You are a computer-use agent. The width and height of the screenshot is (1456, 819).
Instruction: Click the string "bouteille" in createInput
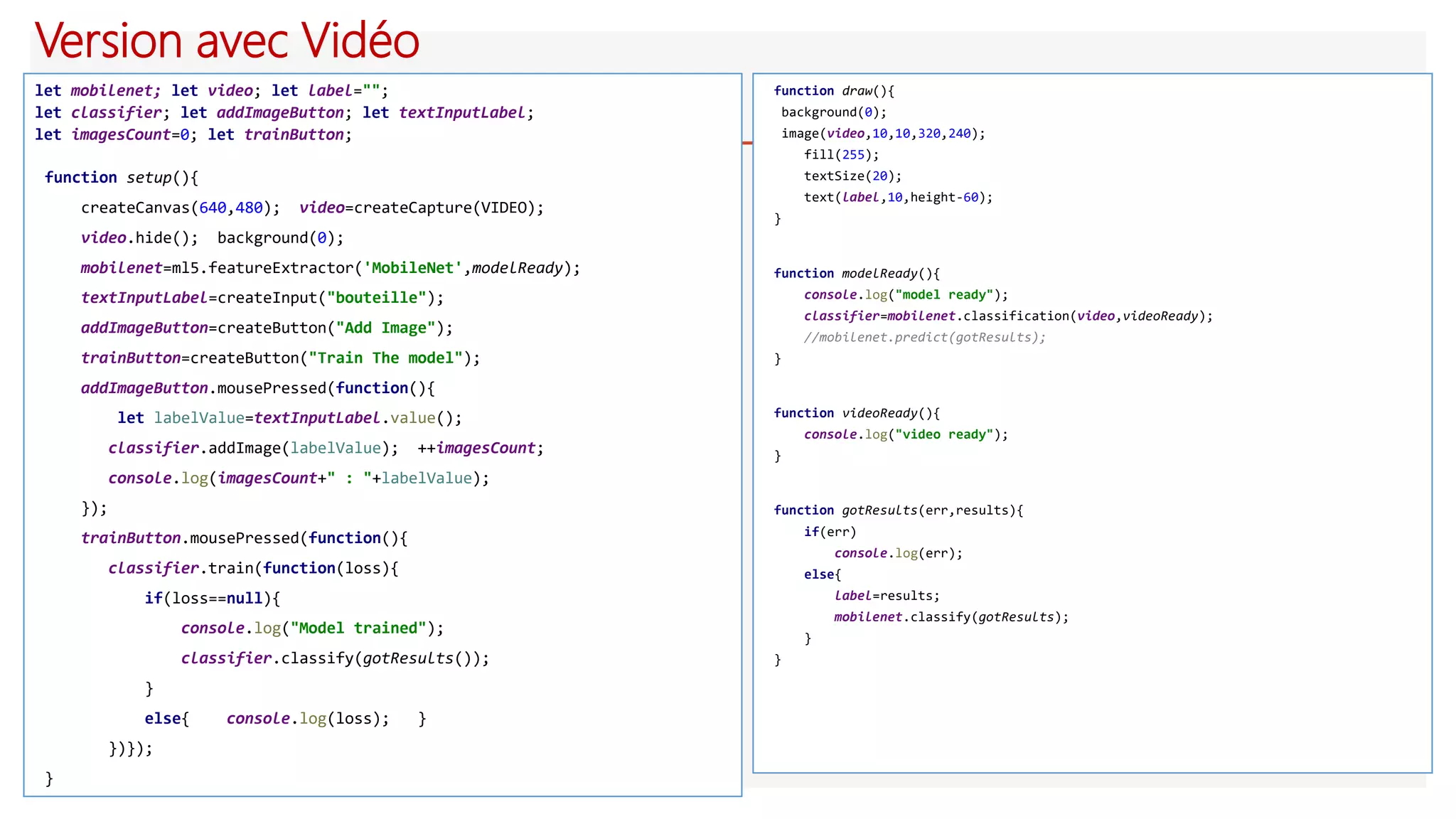(376, 298)
